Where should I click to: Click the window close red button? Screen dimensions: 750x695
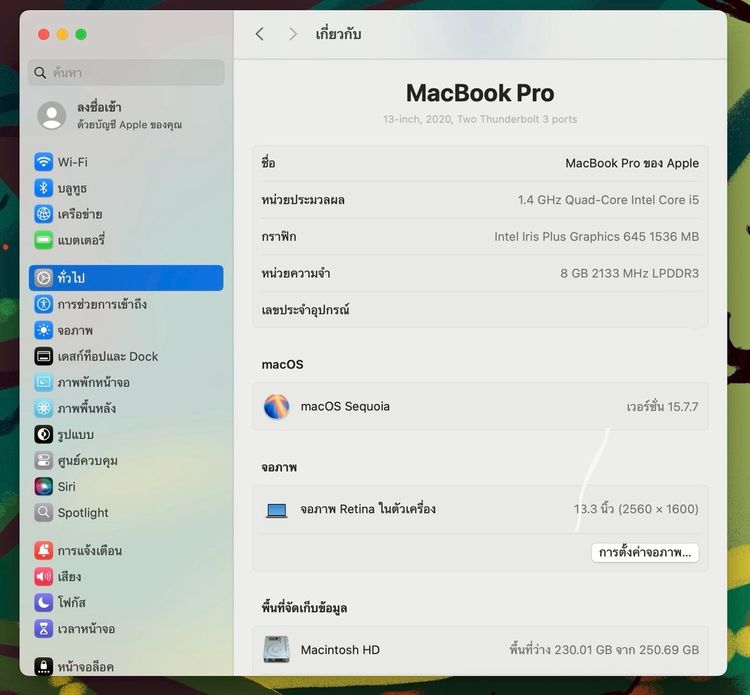pyautogui.click(x=44, y=34)
